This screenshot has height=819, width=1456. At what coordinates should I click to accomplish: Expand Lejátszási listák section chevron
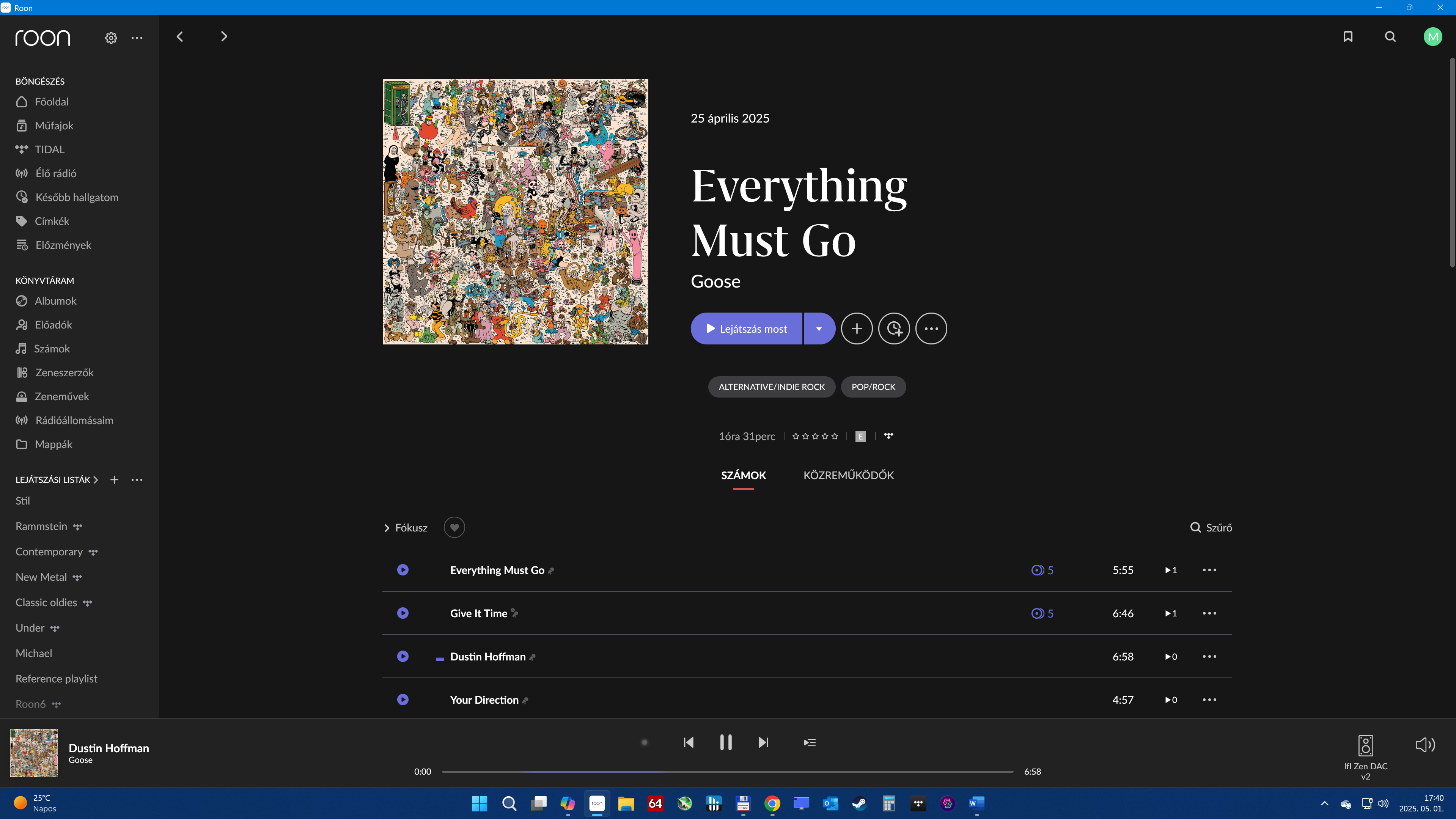(96, 479)
